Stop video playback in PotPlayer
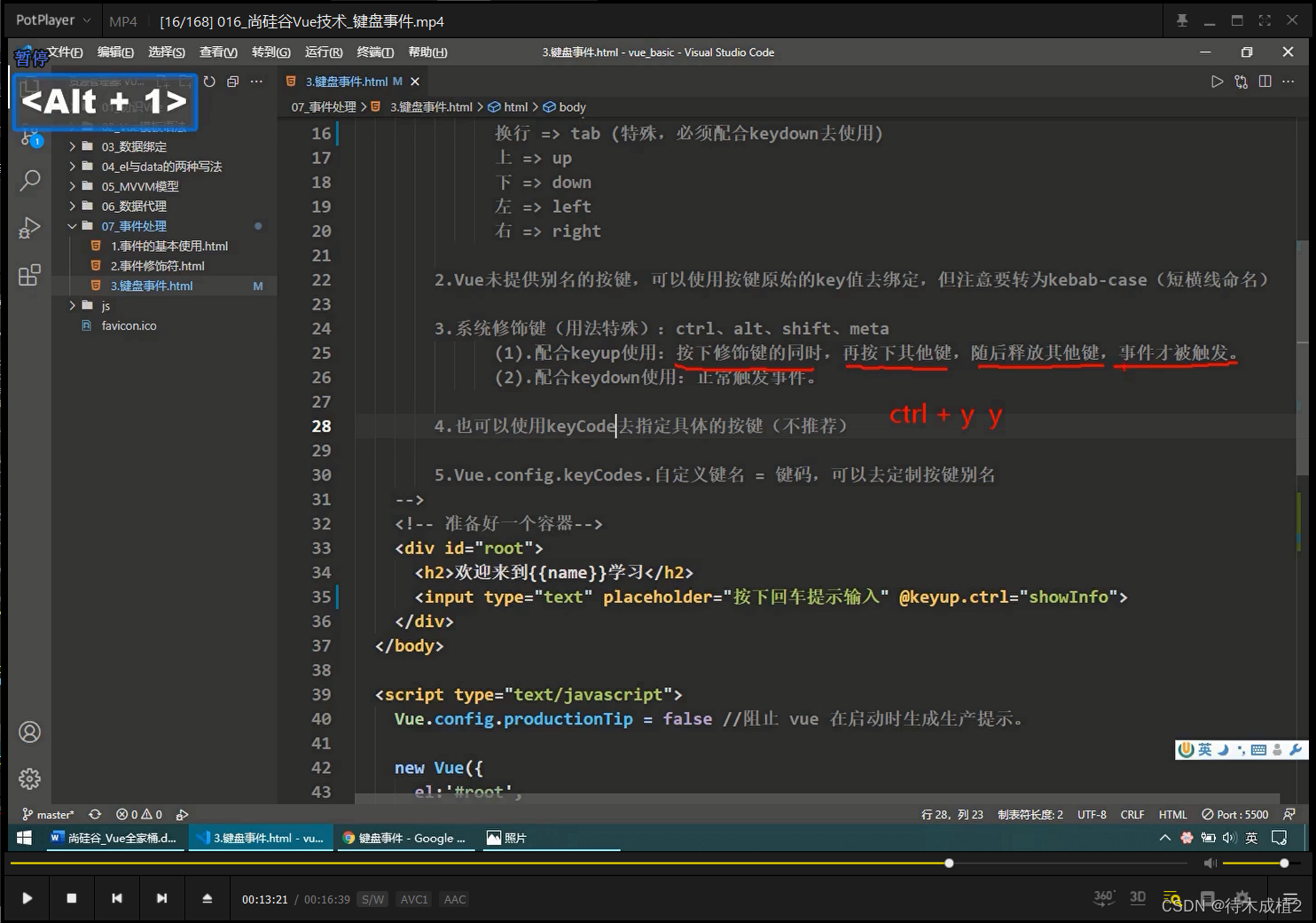Image resolution: width=1316 pixels, height=923 pixels. pos(72,898)
